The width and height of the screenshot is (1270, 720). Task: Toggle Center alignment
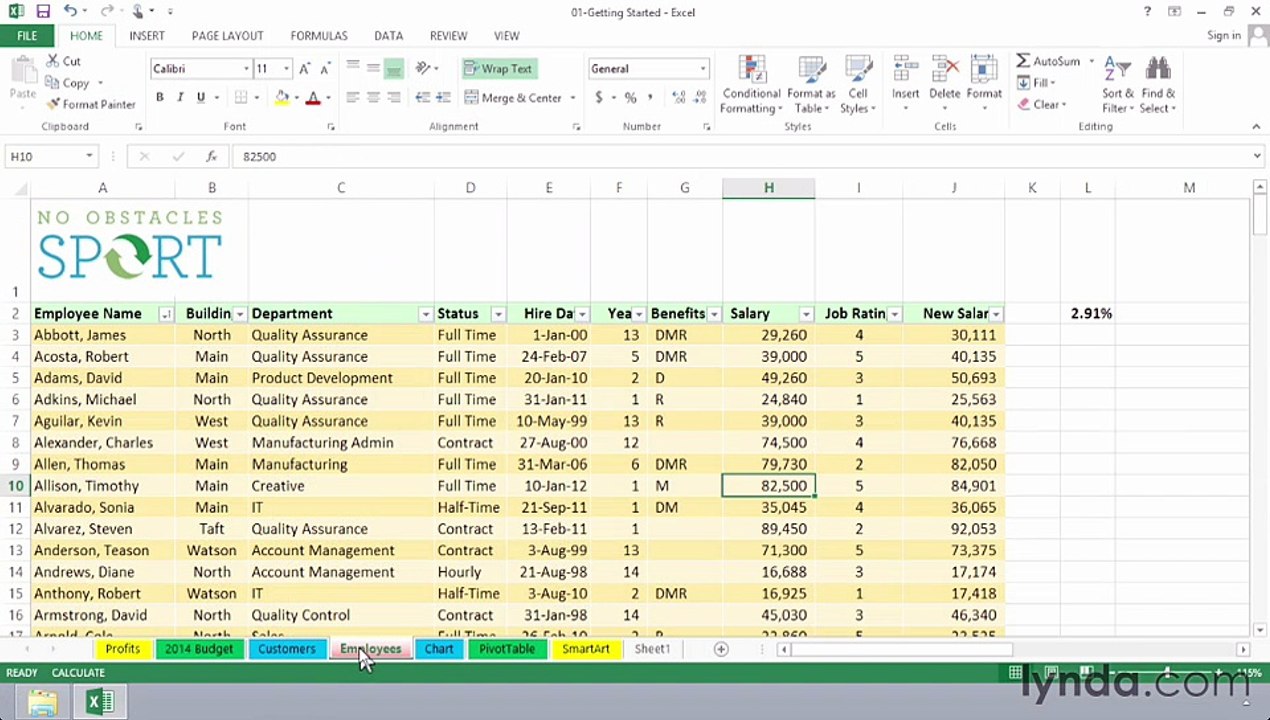coord(373,98)
